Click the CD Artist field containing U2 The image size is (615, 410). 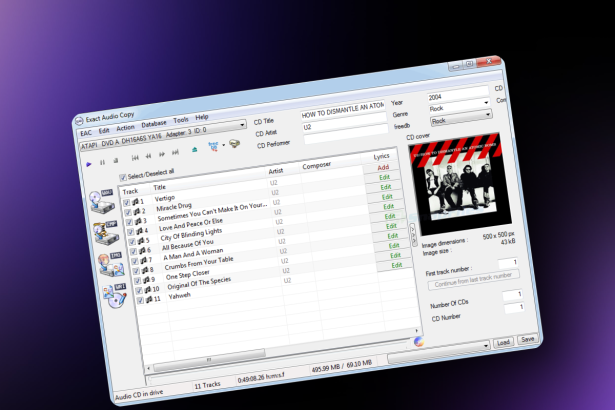tap(345, 122)
